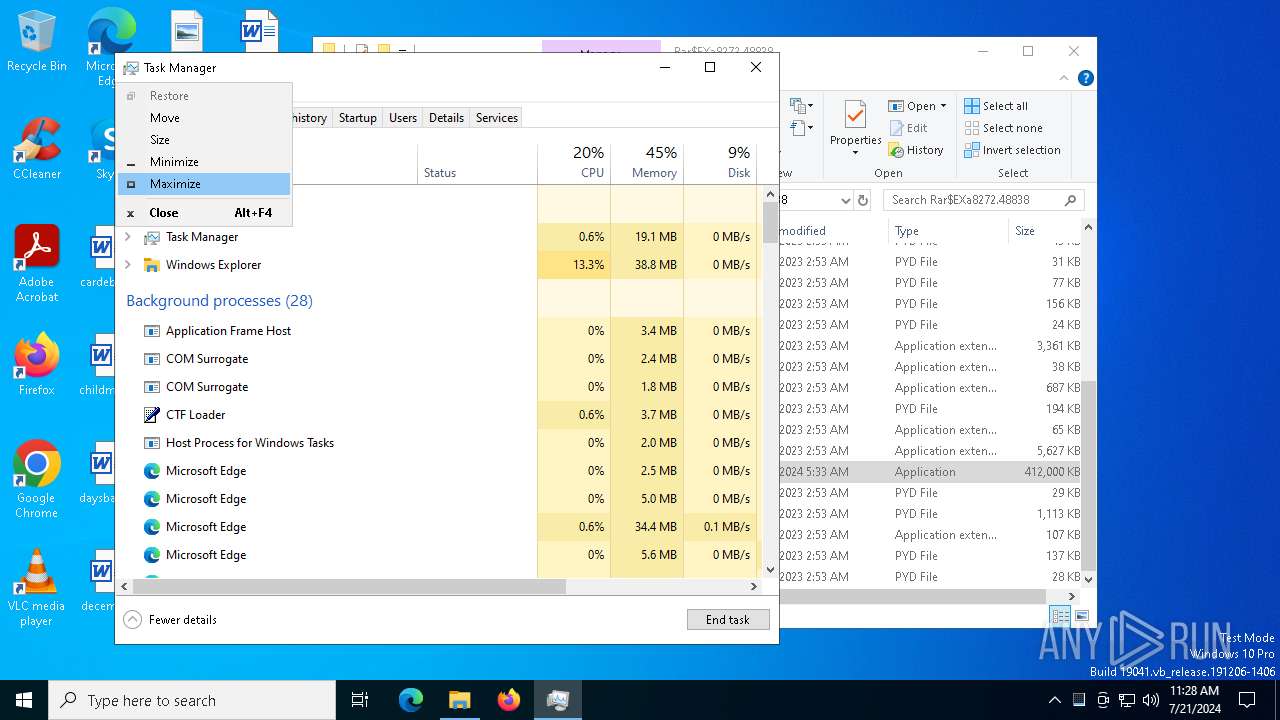Click the Background processes (28) heading
The width and height of the screenshot is (1280, 720).
tap(219, 301)
